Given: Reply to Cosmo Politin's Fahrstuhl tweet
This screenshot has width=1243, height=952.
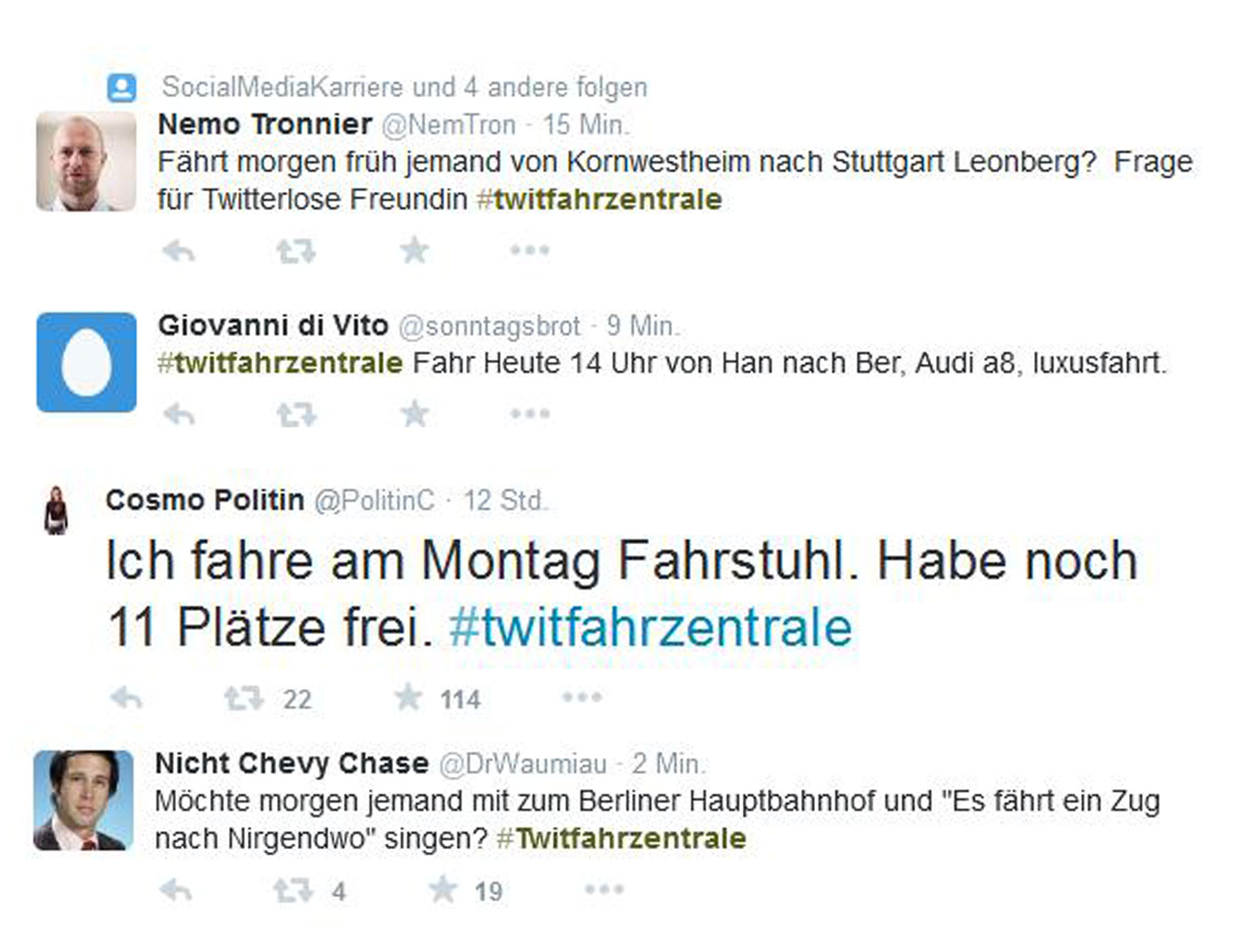Looking at the screenshot, I should click(126, 699).
